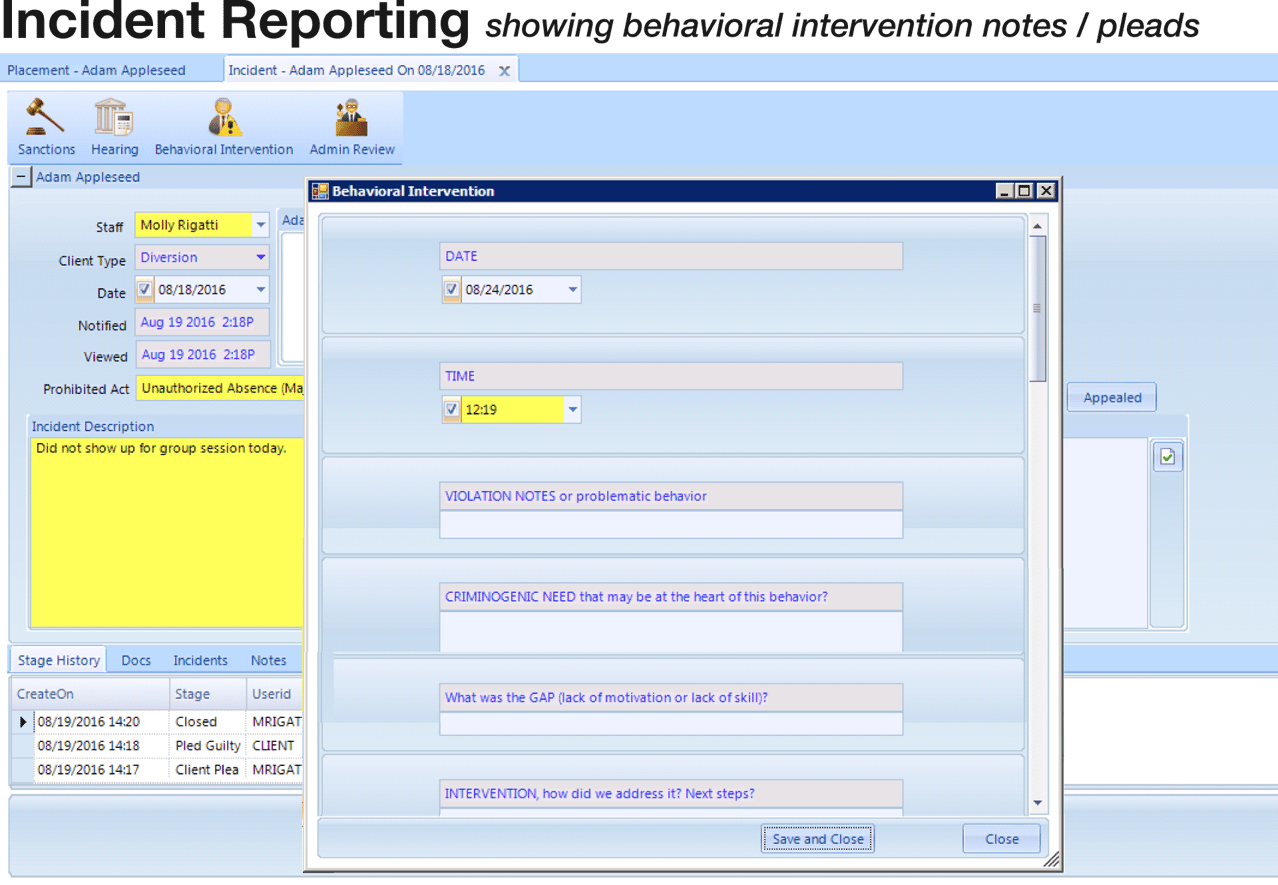Toggle the checkbox right of the Appealed button

(x=1167, y=456)
